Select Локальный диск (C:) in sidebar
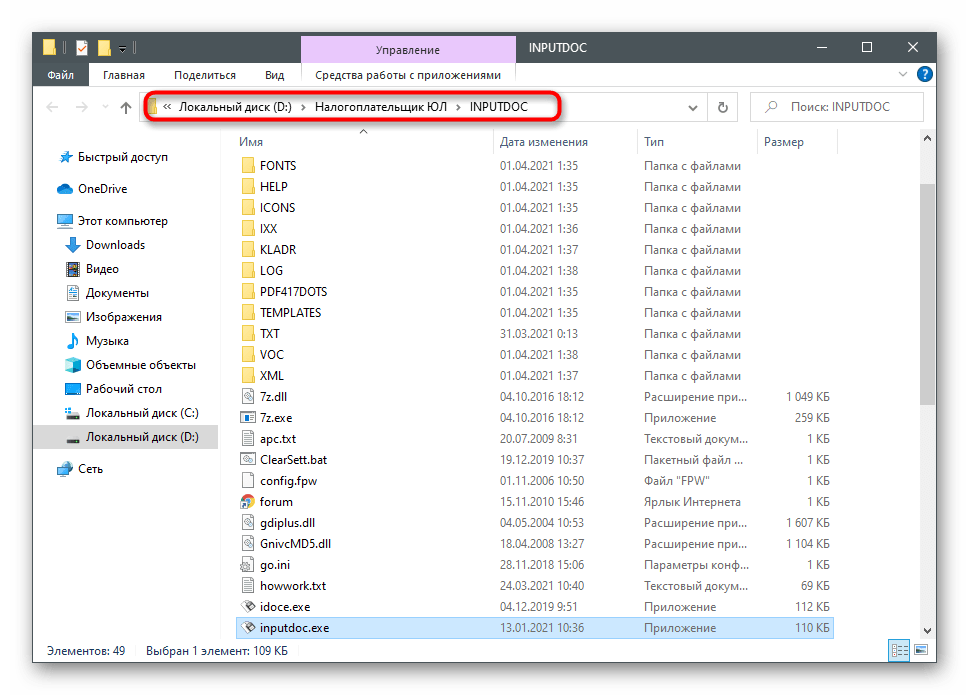This screenshot has width=969, height=695. (x=142, y=413)
